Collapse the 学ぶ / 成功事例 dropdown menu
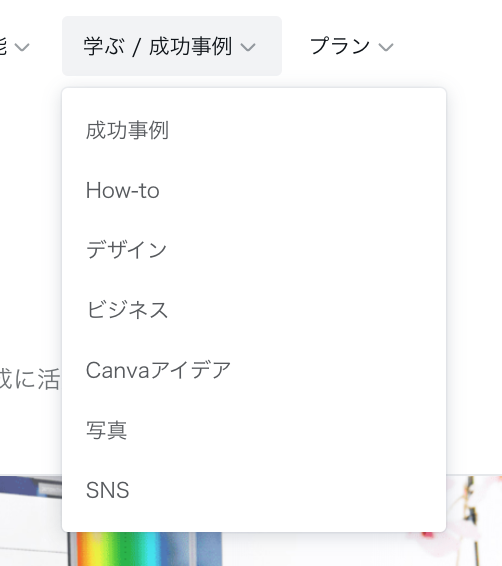 point(172,46)
